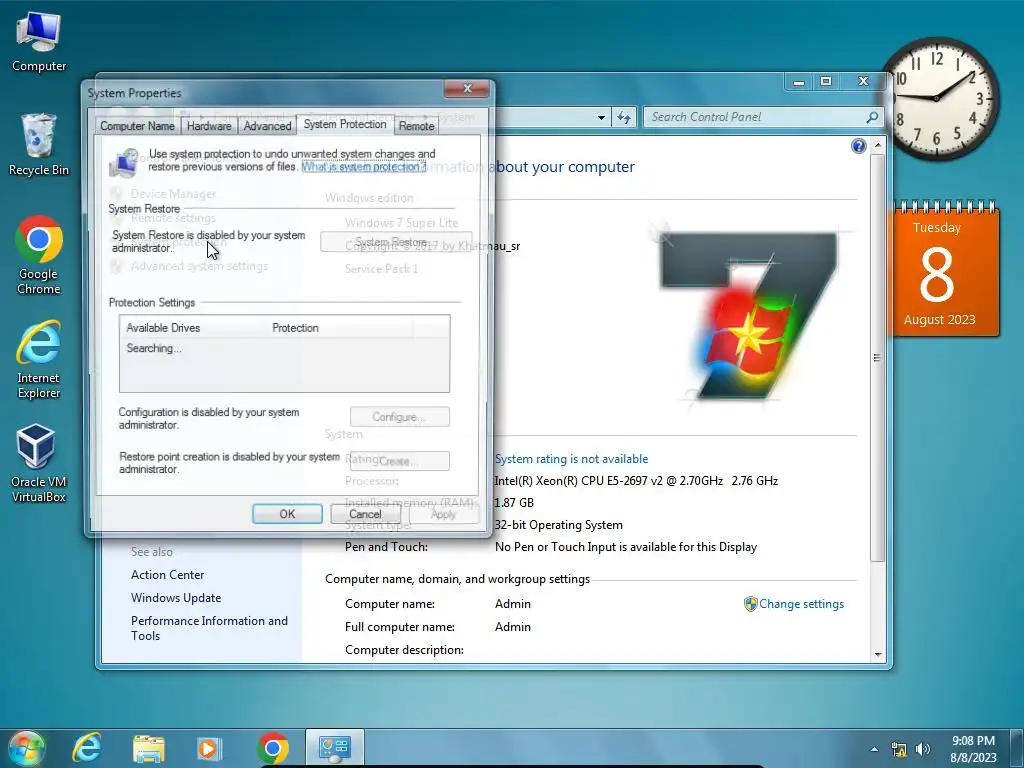Click the Create restore point button
Screen dimensions: 1024x768
(x=400, y=461)
